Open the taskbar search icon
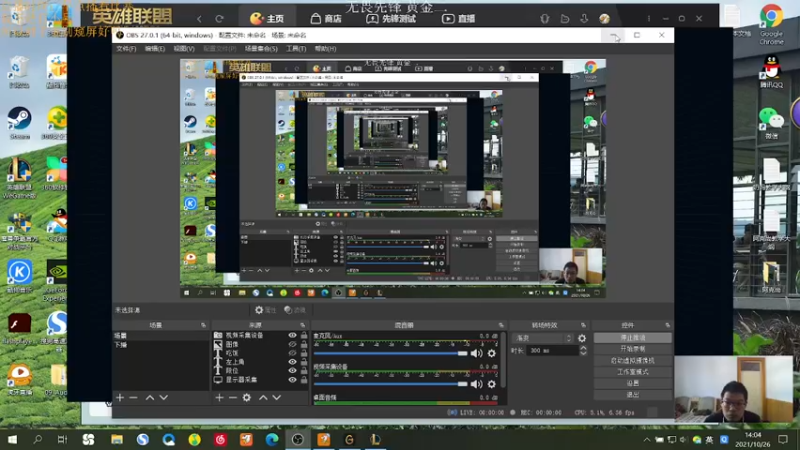 (37, 439)
